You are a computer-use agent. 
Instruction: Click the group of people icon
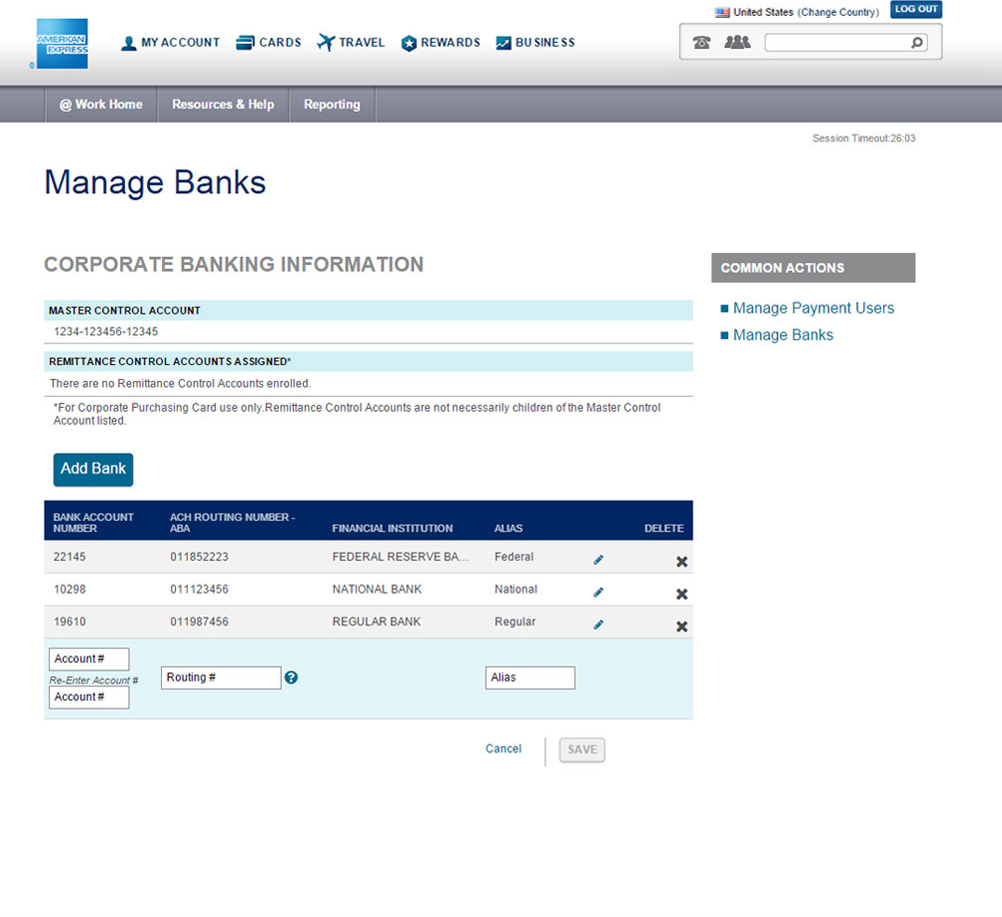click(737, 42)
